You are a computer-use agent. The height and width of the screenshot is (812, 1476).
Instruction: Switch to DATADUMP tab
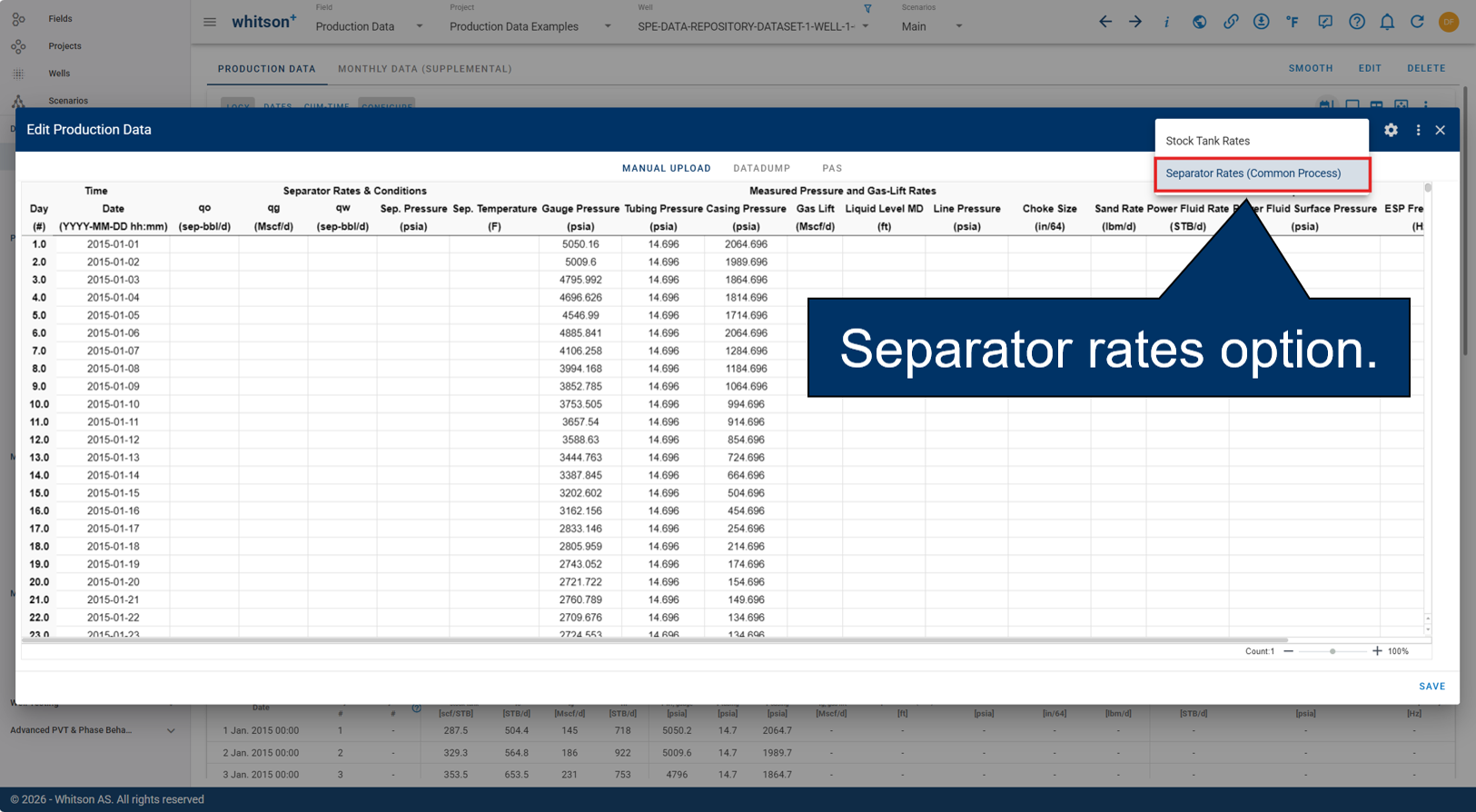coord(761,168)
